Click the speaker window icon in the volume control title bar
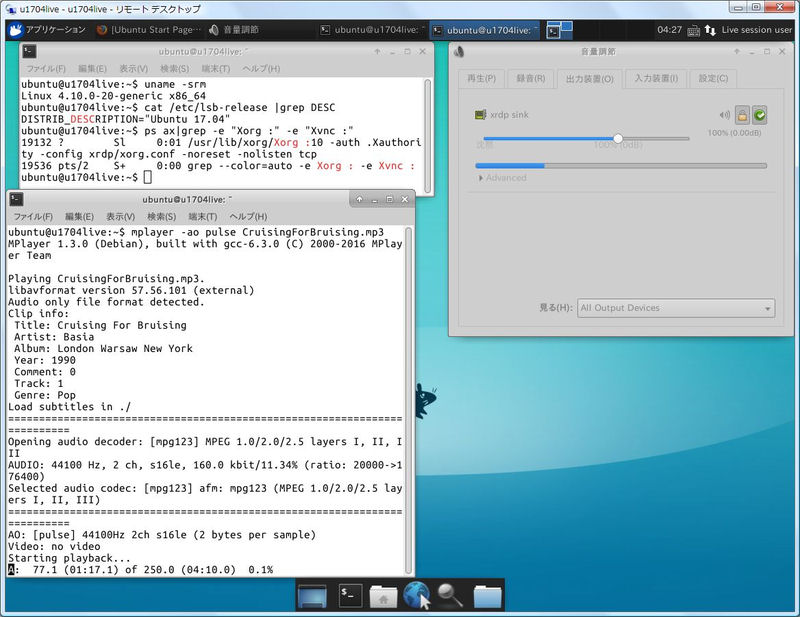This screenshot has height=617, width=800. click(459, 52)
